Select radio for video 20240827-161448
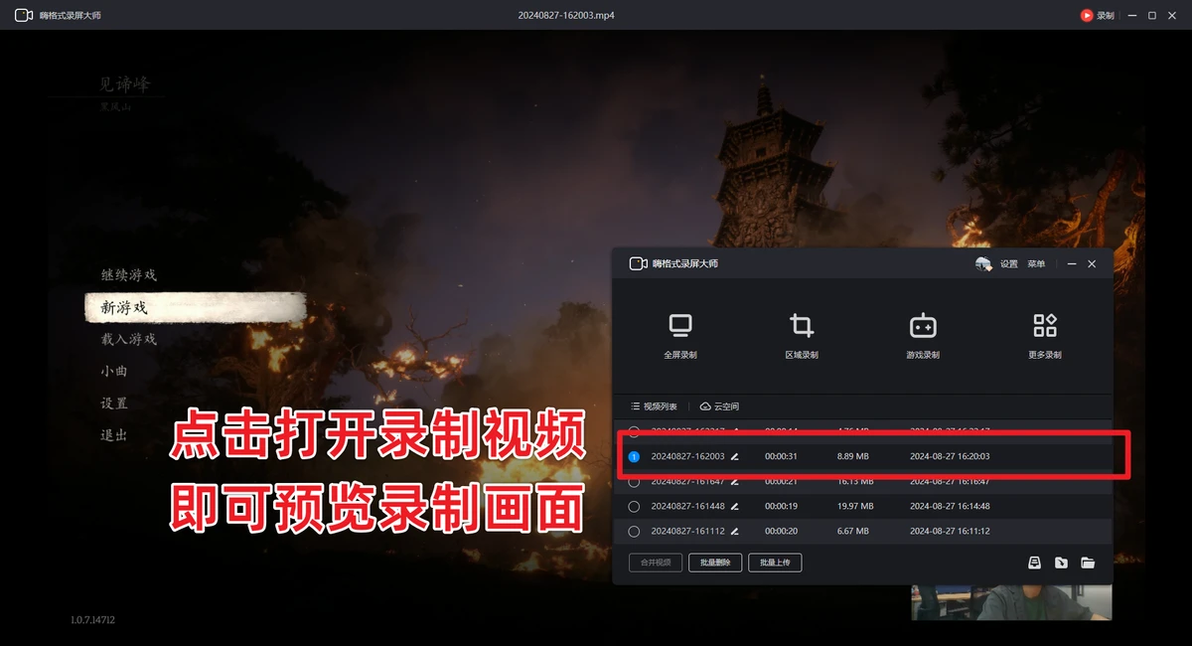 [x=634, y=506]
